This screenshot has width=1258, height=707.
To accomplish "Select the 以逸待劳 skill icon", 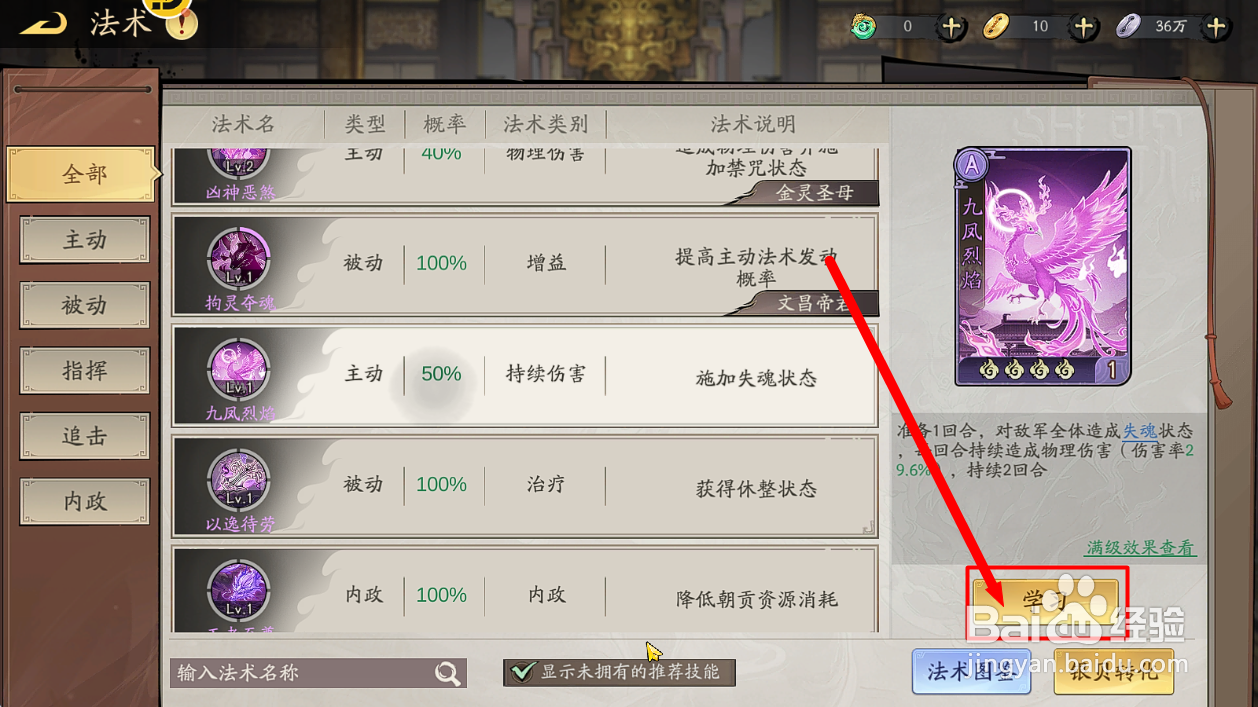I will 239,483.
